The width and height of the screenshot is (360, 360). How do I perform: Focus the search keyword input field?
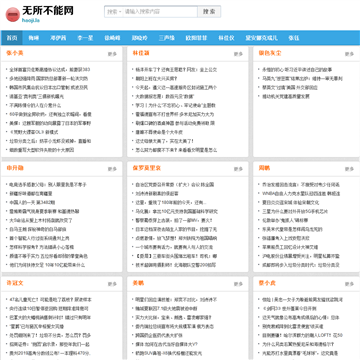pos(160,12)
